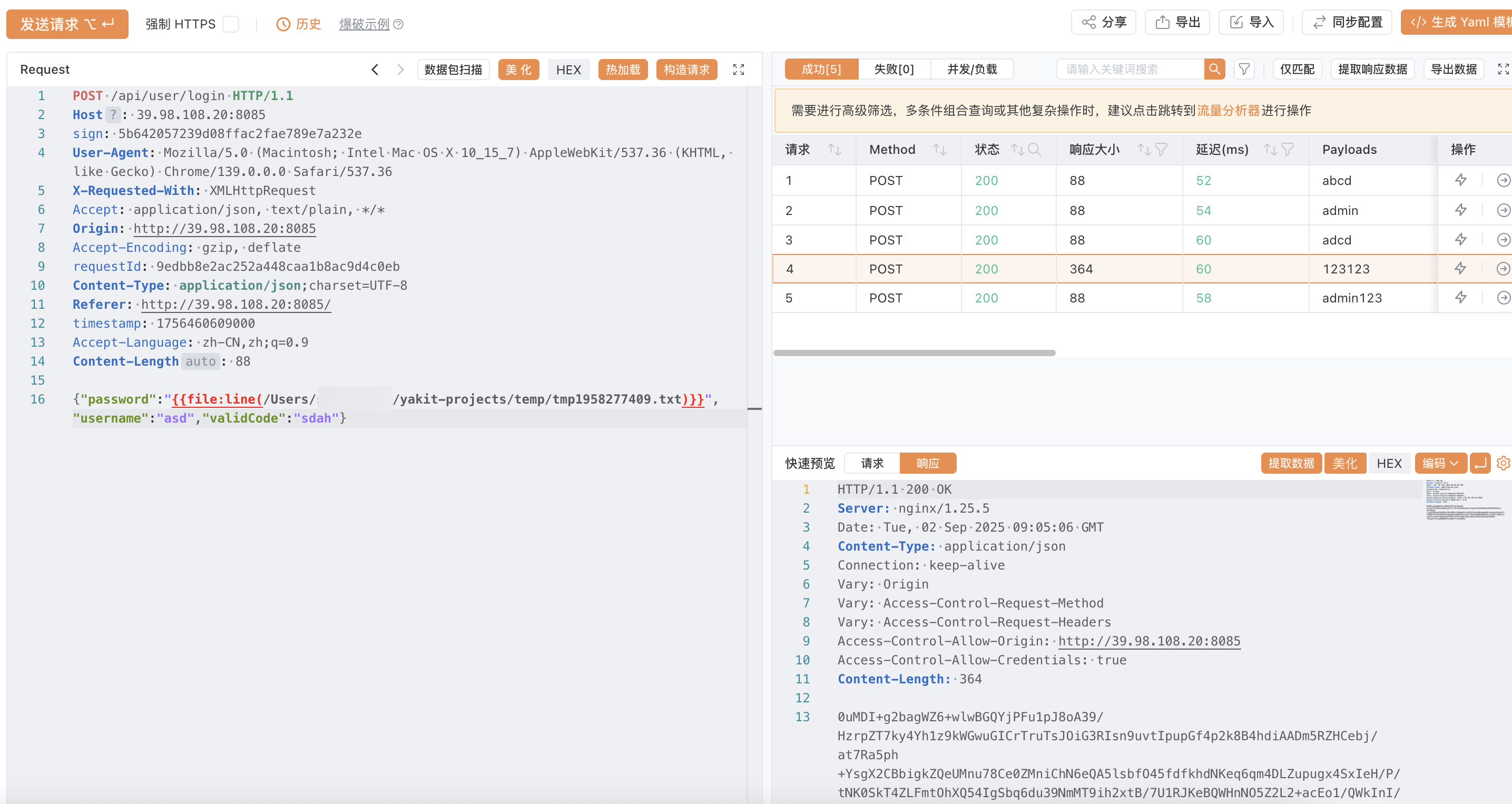
Task: Open response preview settings gear
Action: pos(1503,463)
